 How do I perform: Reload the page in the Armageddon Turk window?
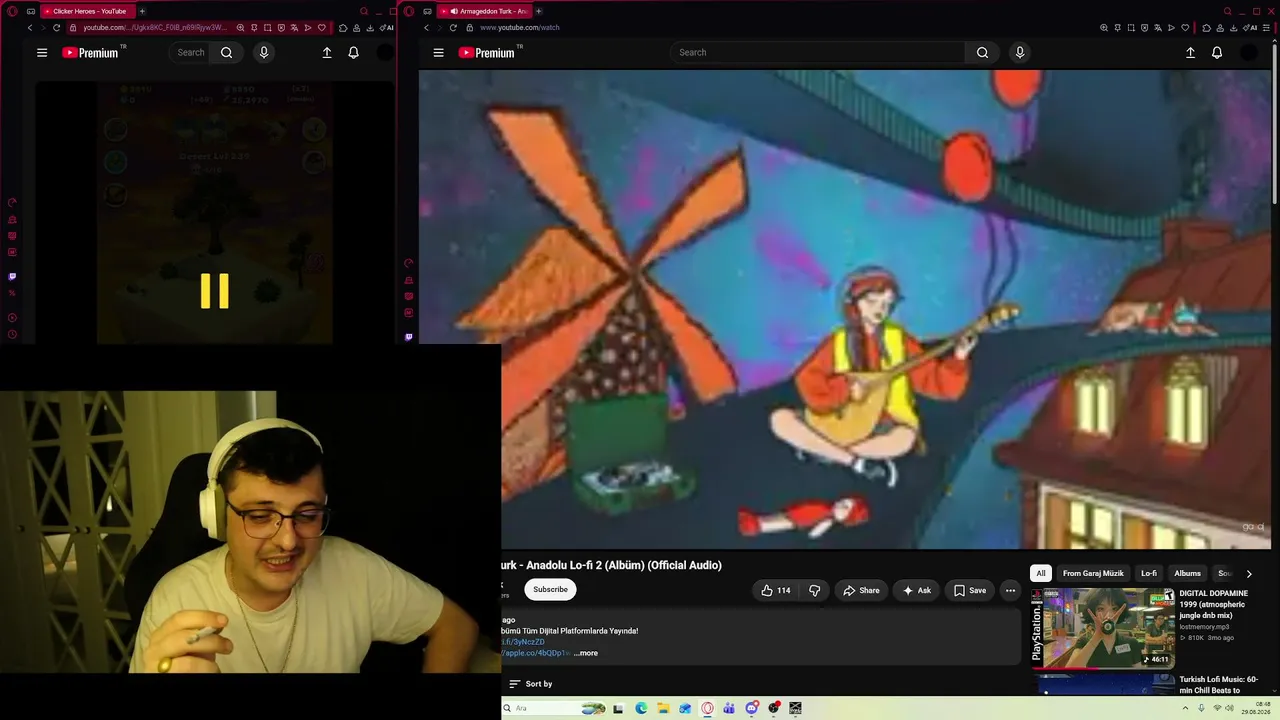pyautogui.click(x=453, y=28)
